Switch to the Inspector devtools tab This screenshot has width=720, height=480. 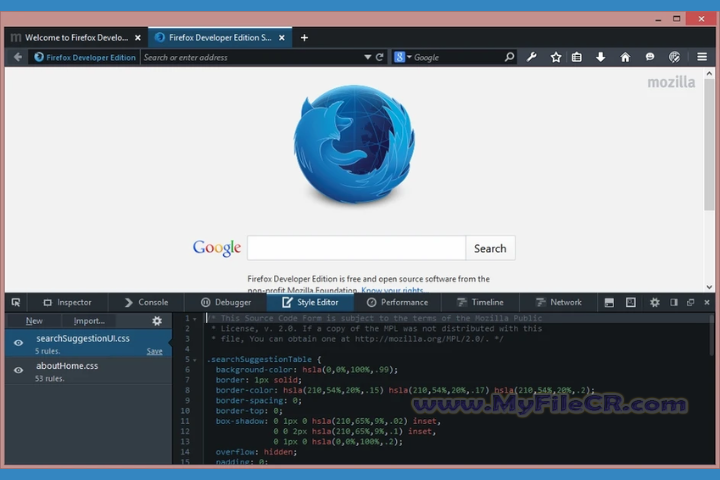68,302
